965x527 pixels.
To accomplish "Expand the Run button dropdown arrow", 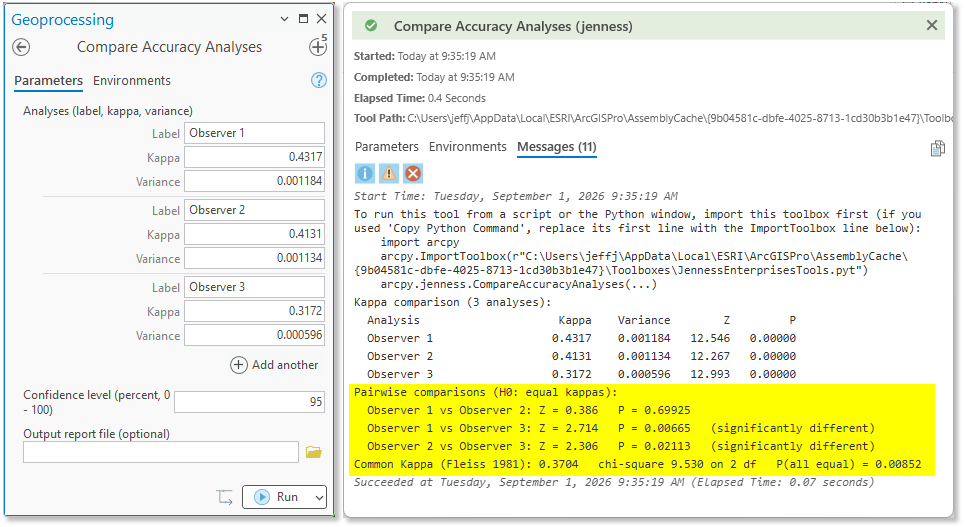I will click(x=319, y=497).
